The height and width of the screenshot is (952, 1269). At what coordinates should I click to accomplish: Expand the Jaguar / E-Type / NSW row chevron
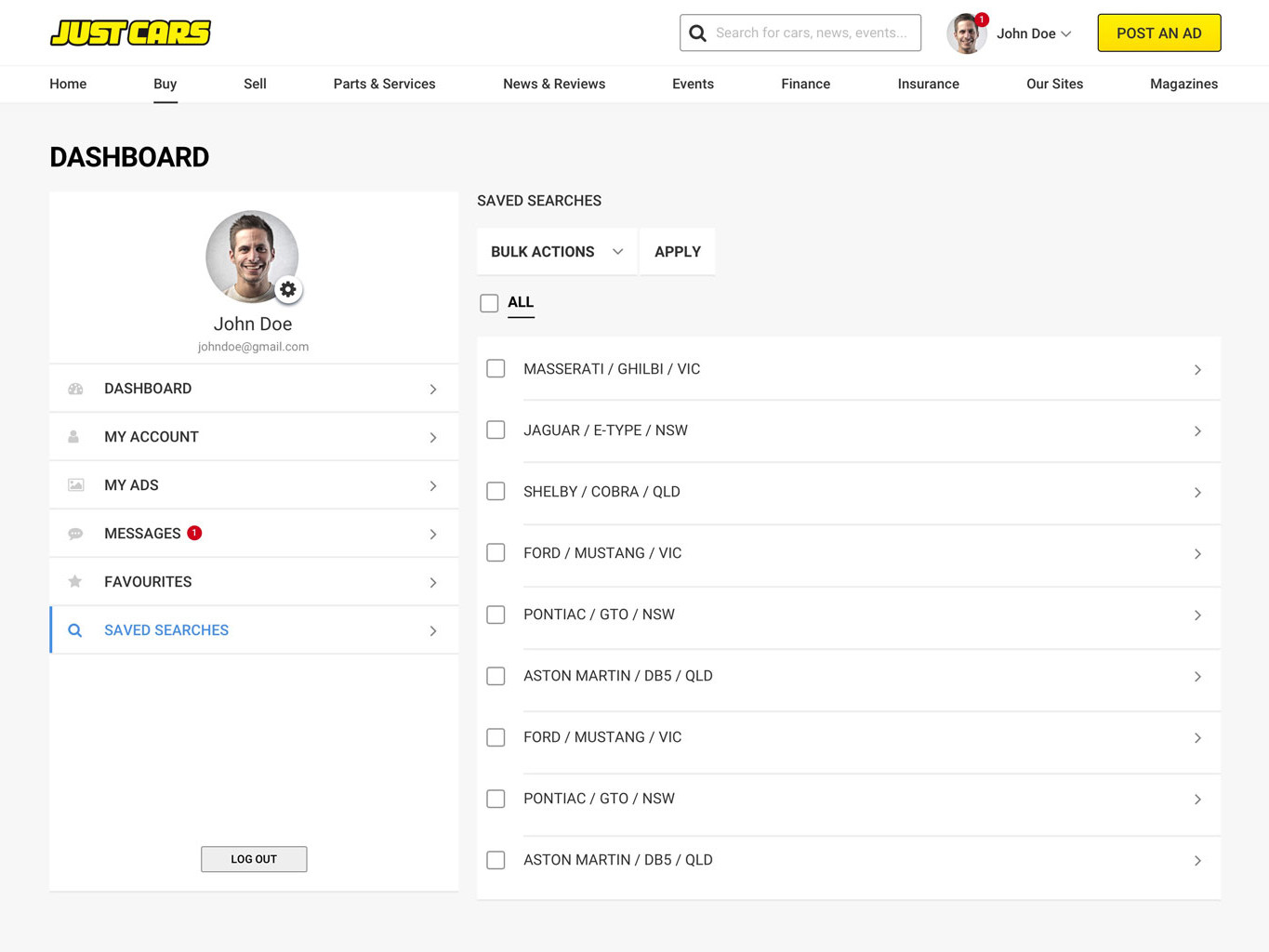pyautogui.click(x=1197, y=431)
